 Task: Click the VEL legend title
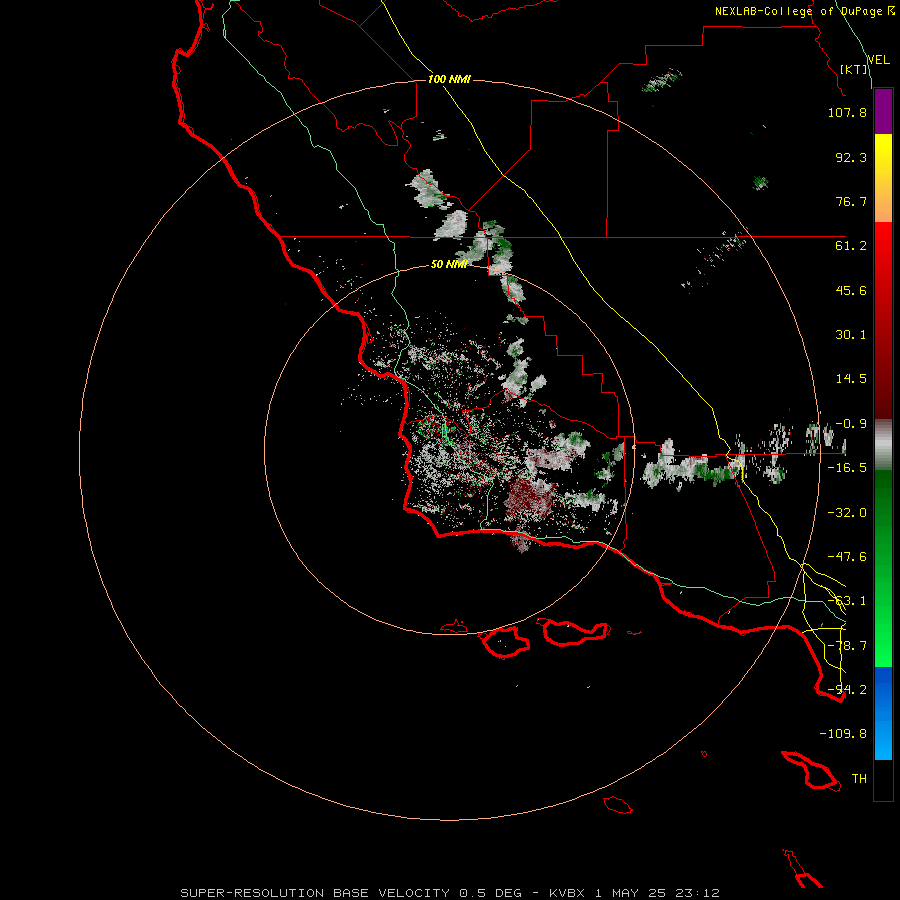[x=878, y=59]
